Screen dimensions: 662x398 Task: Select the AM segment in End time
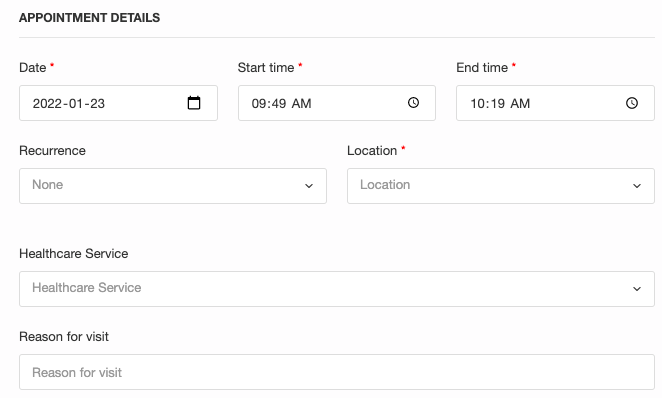pyautogui.click(x=520, y=103)
